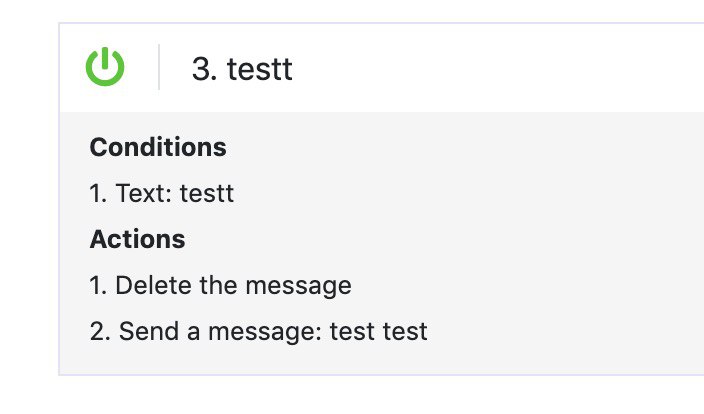
Task: Click the number "1." before Delete action
Action: 98,286
